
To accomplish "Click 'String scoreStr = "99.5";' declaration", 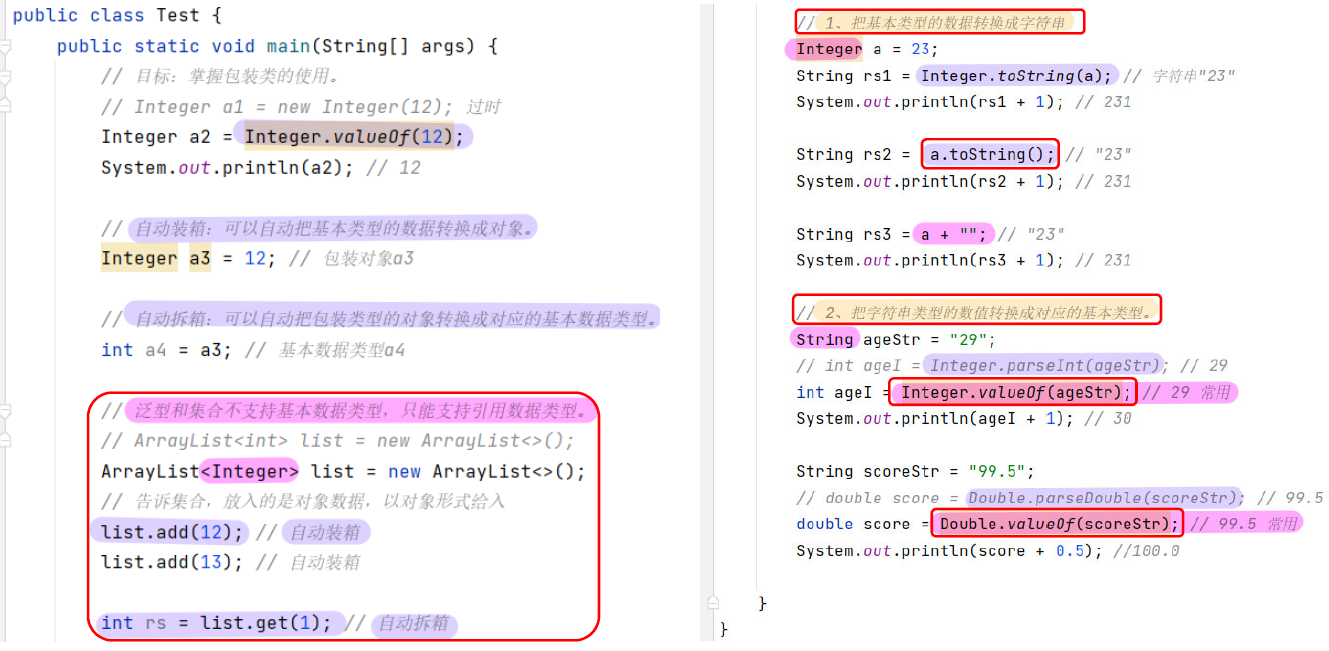I will pos(916,471).
